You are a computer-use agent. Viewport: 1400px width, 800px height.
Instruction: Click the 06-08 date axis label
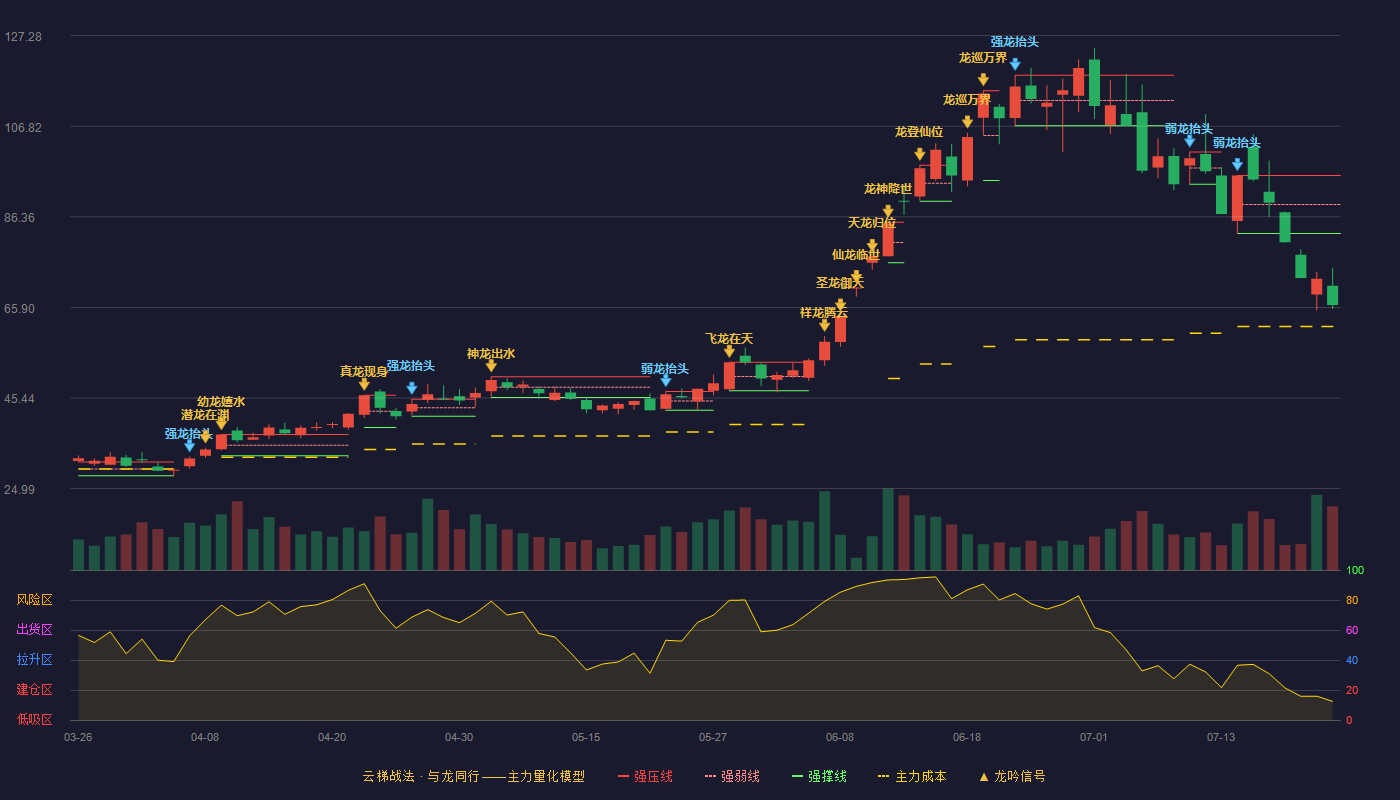point(840,737)
